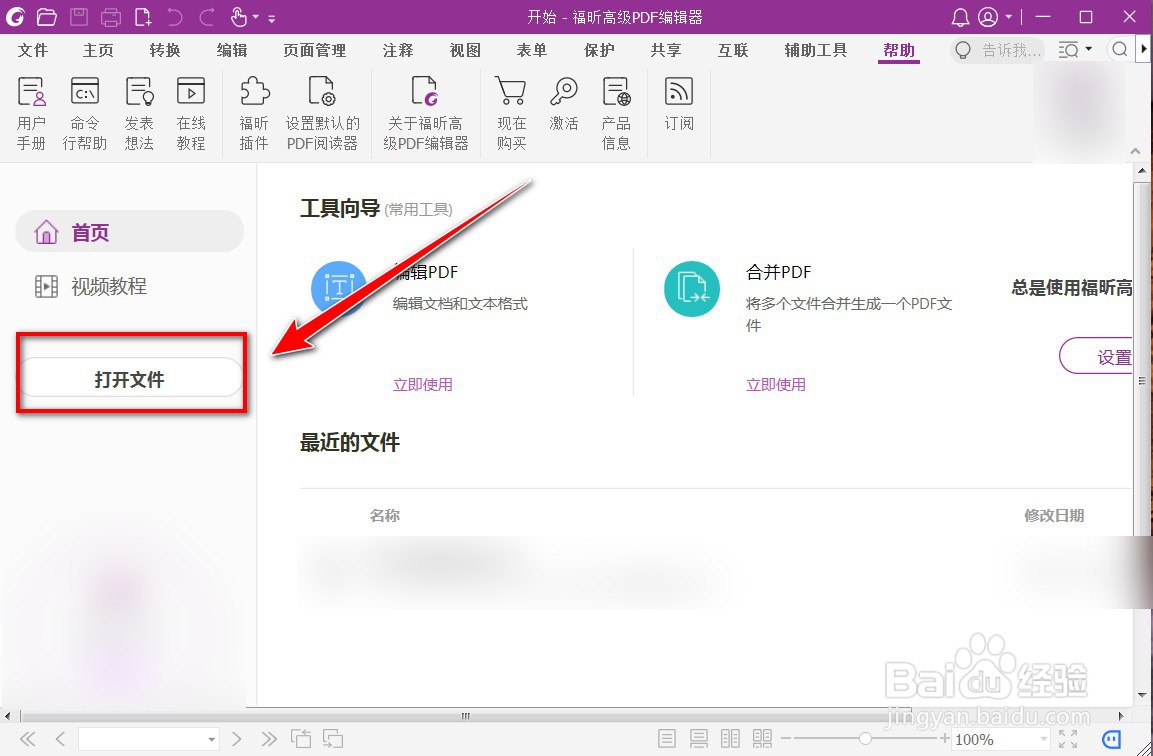Click the 设置 button
This screenshot has width=1153, height=756.
click(x=1097, y=357)
